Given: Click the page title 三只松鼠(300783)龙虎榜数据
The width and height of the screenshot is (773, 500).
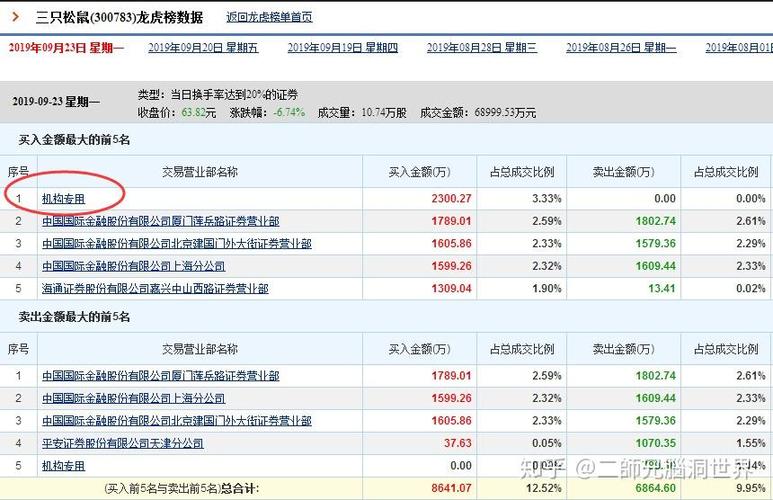Looking at the screenshot, I should (x=119, y=18).
